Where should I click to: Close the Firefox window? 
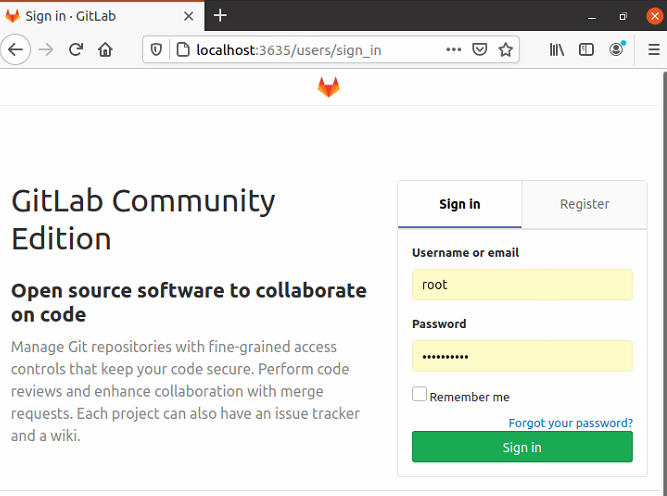(x=655, y=16)
